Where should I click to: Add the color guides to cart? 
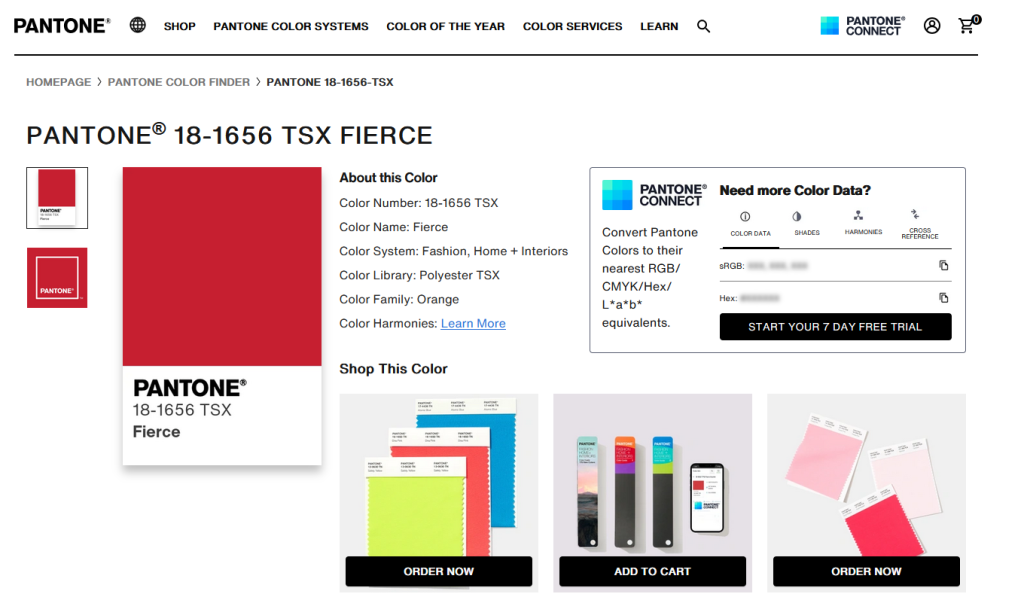[652, 571]
